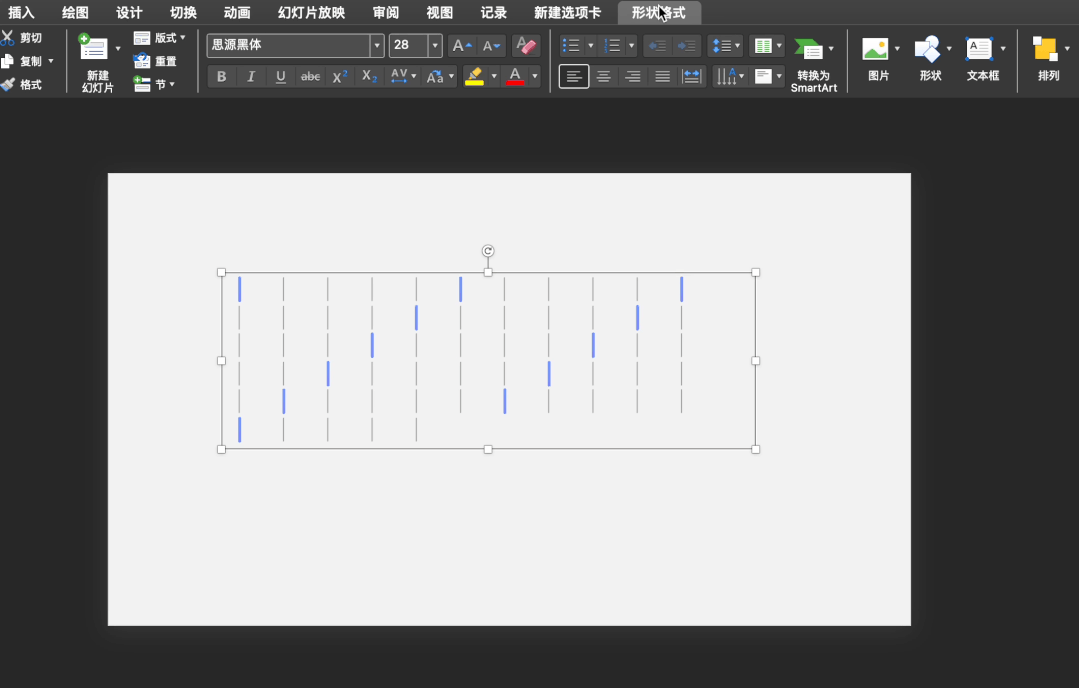Toggle bold formatting
The image size is (1079, 688).
tap(222, 76)
